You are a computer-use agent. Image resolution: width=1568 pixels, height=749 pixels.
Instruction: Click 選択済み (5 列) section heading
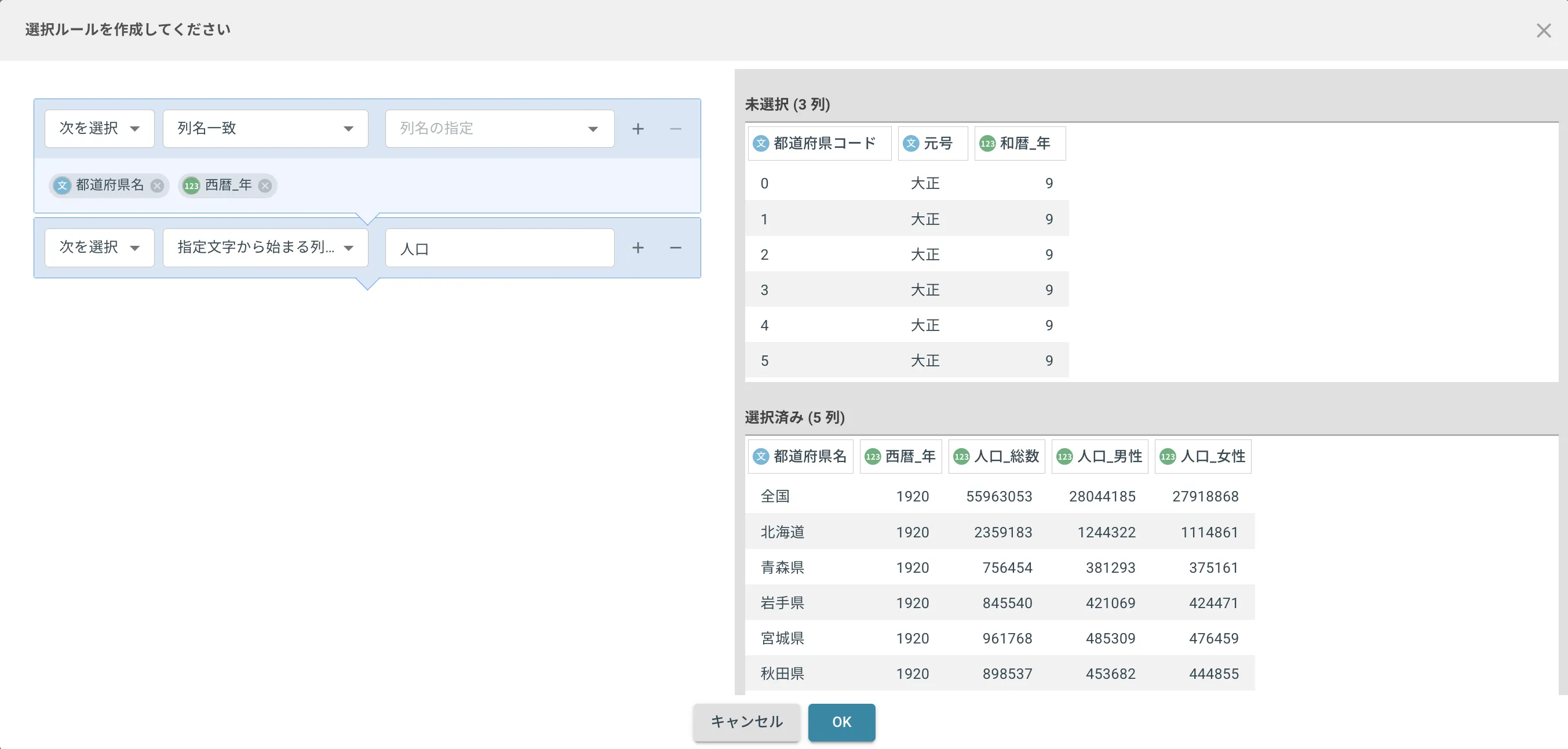pos(794,417)
